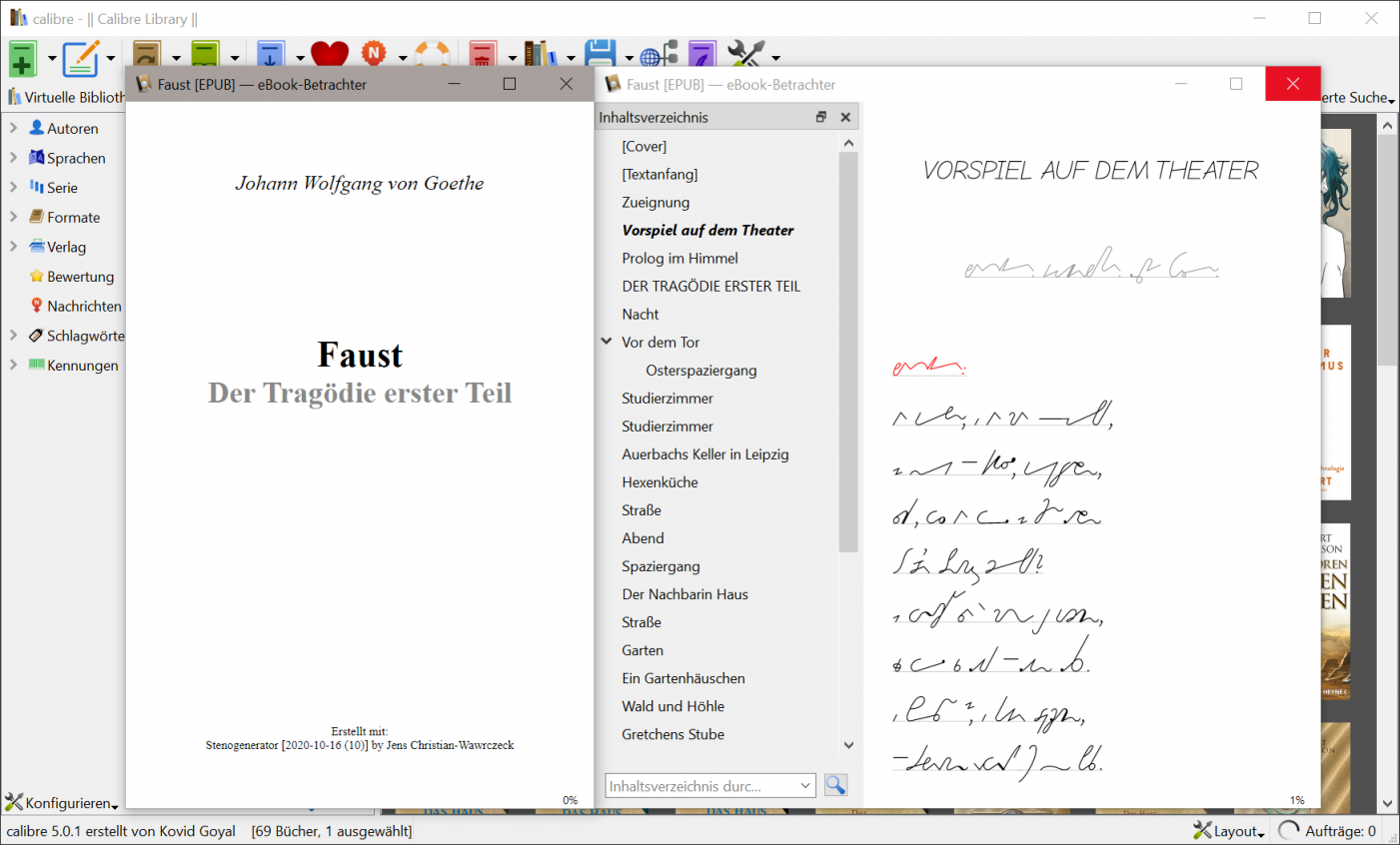This screenshot has height=845, width=1400.
Task: Open Wald und Höhle chapter
Action: pos(673,705)
